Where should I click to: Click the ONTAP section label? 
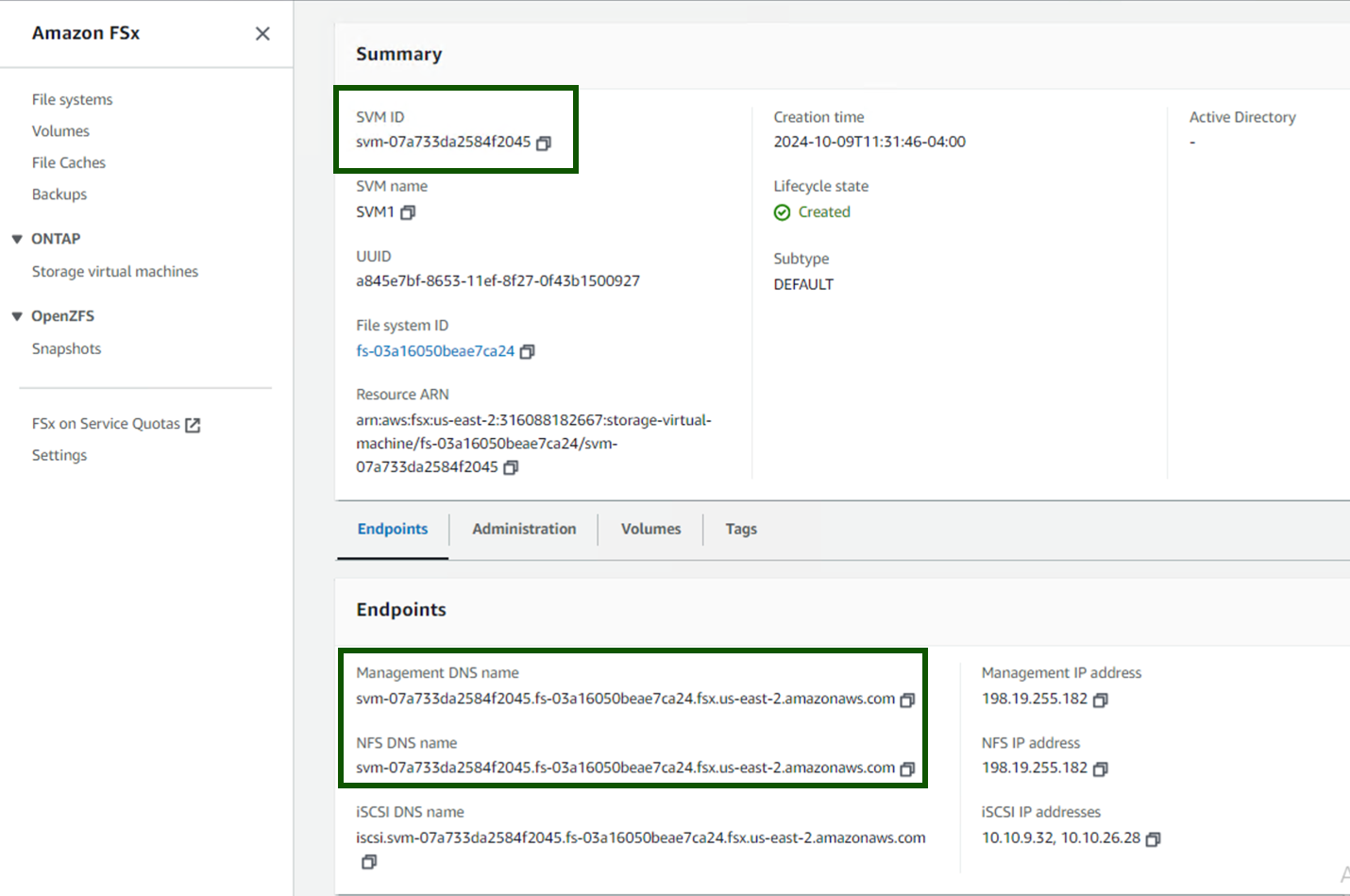click(x=56, y=239)
